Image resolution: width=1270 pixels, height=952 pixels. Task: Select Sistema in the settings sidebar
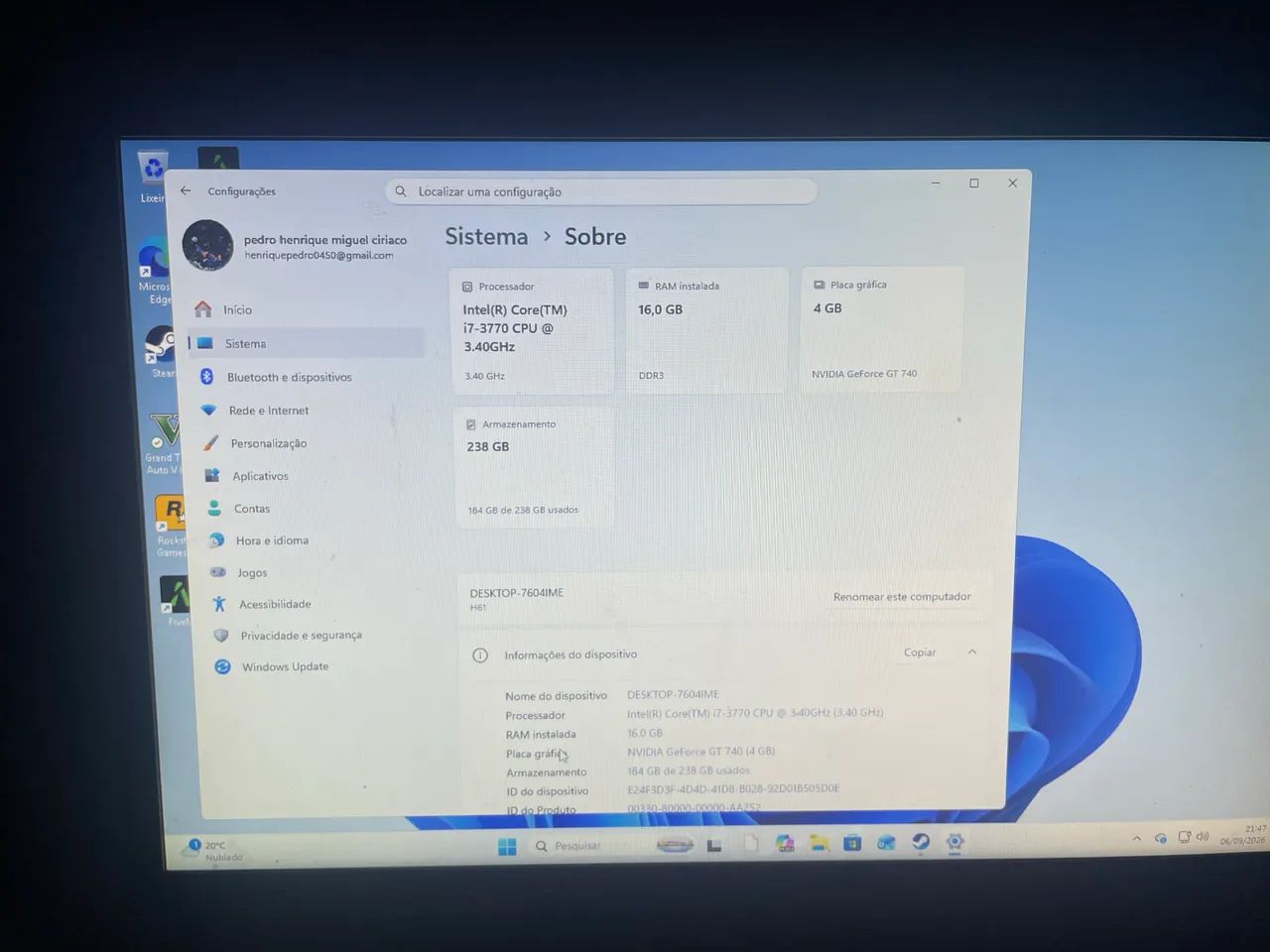(x=306, y=343)
